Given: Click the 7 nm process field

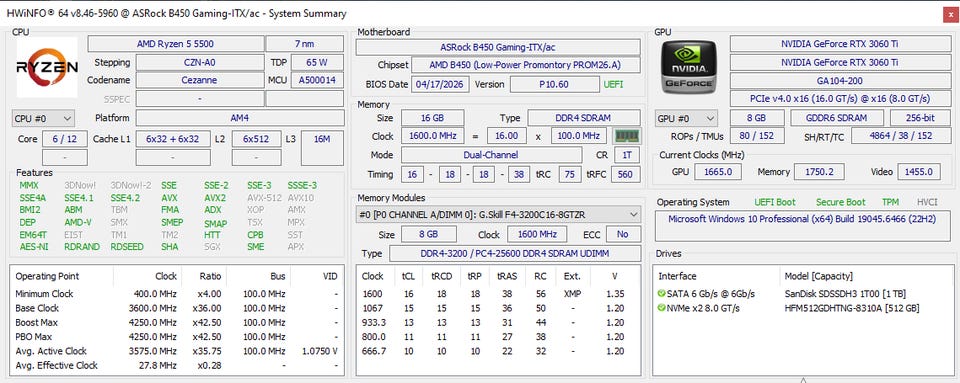Looking at the screenshot, I should (x=304, y=44).
